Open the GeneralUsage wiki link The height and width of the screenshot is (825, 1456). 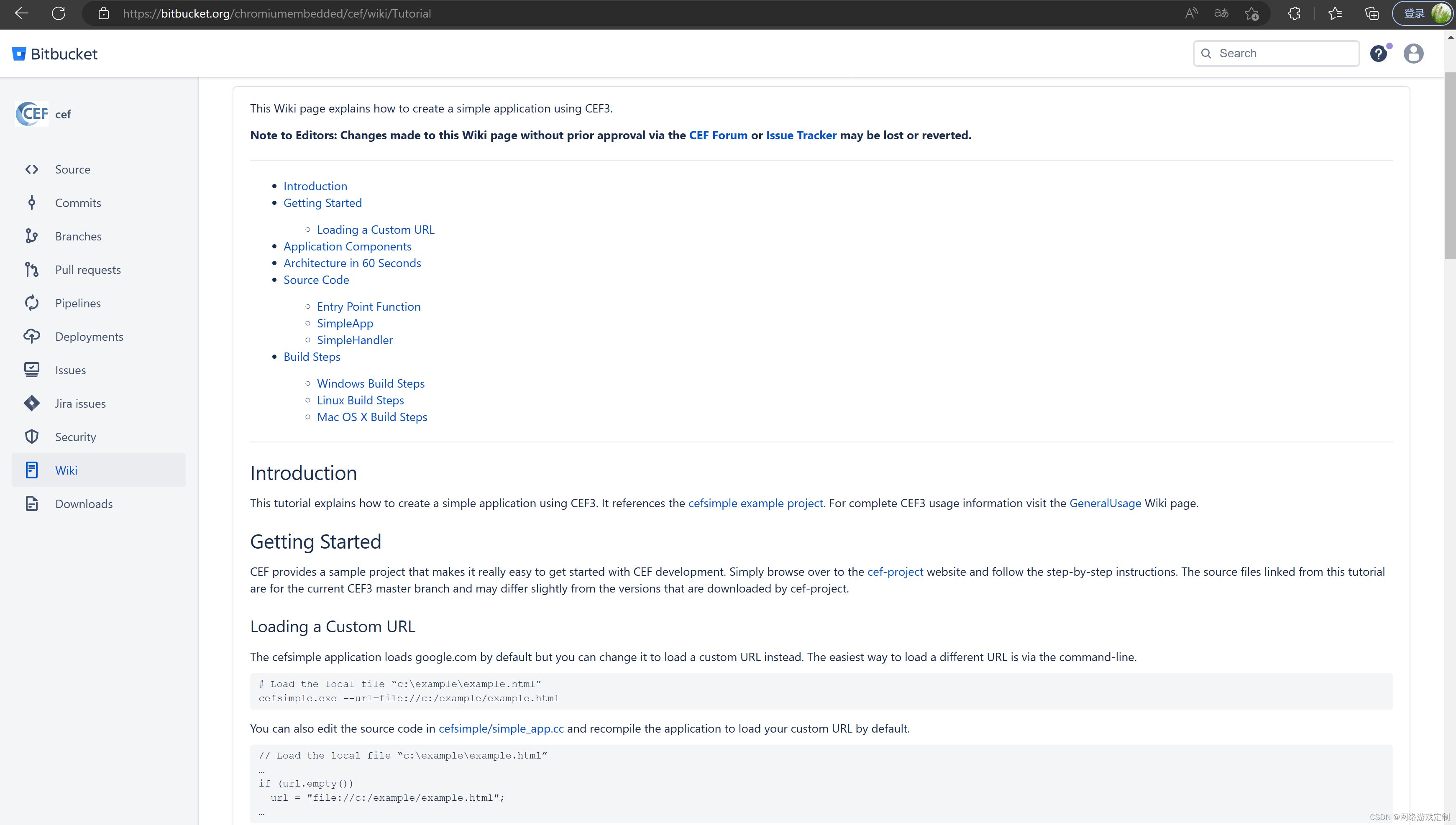[x=1105, y=503]
